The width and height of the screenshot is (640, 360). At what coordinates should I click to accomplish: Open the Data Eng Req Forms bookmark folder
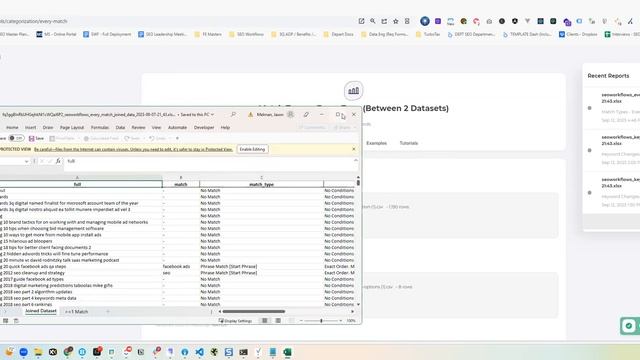[x=384, y=35]
